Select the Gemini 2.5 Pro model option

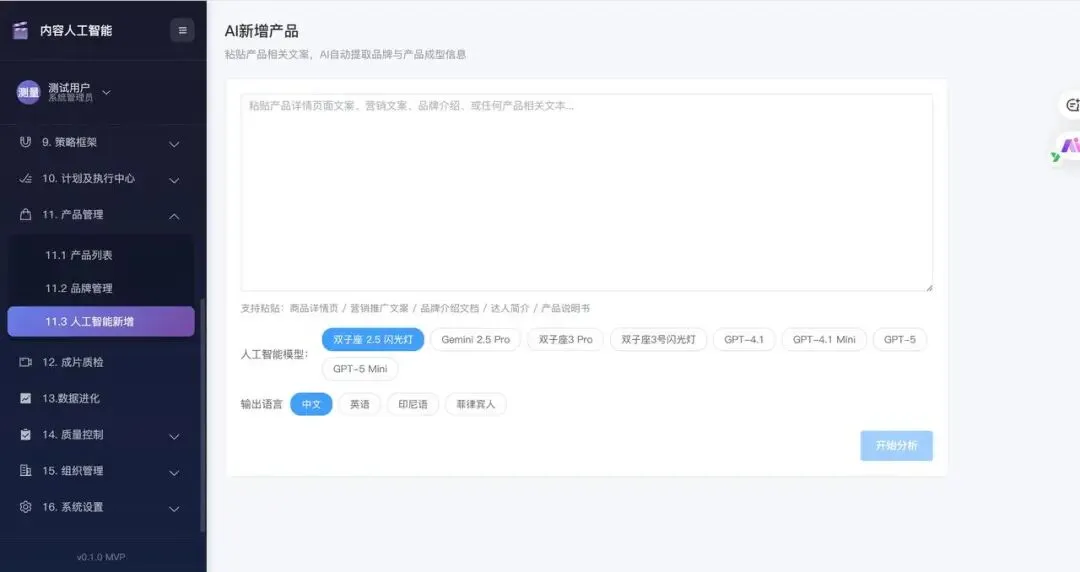[x=475, y=340]
